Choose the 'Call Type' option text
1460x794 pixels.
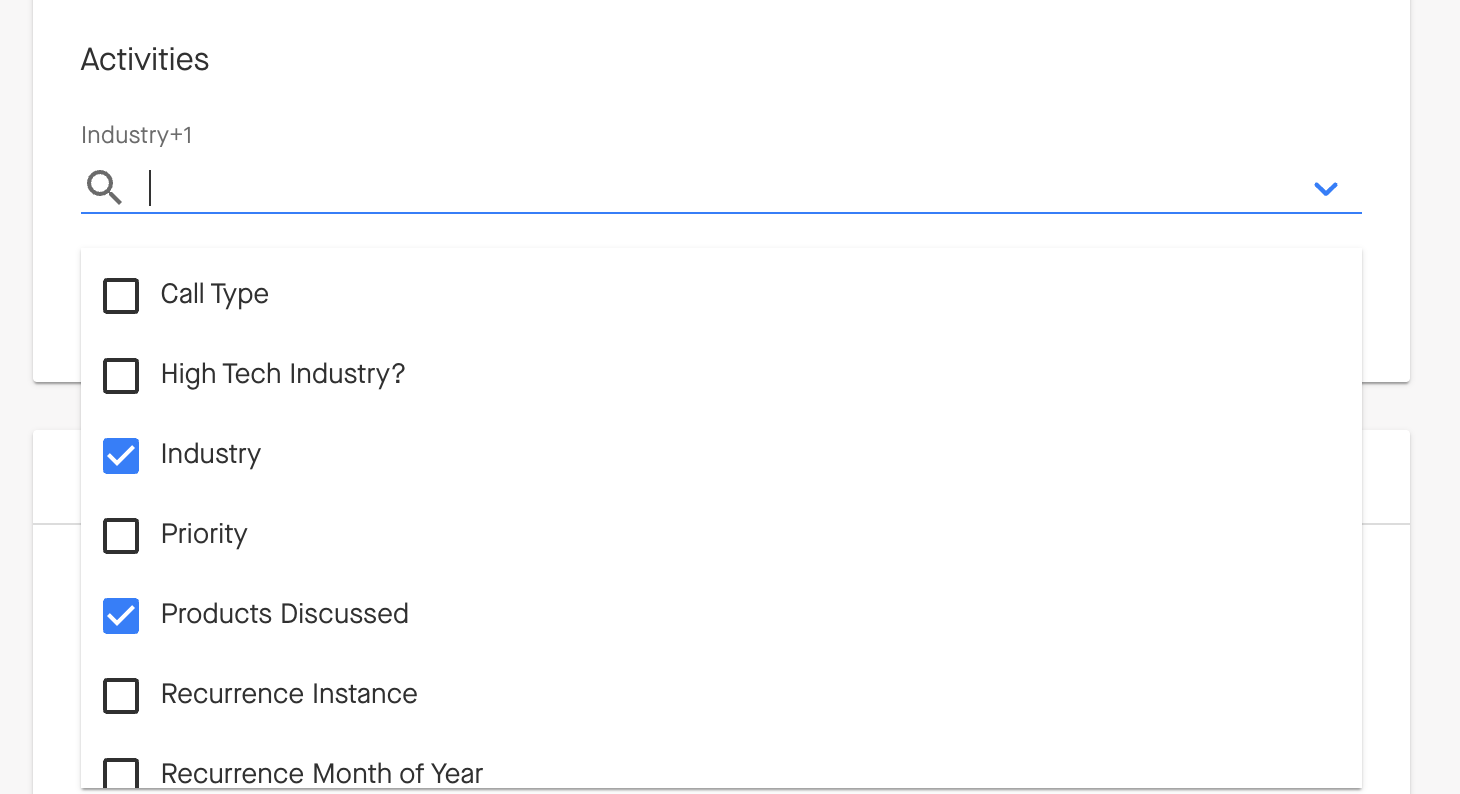[x=214, y=294]
